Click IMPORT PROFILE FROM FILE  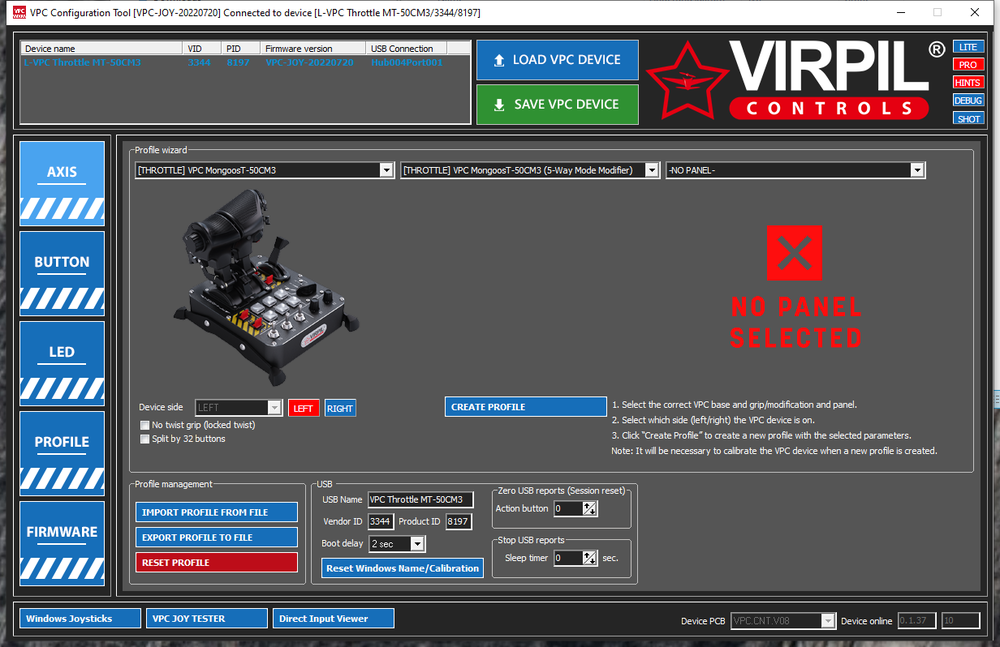pos(216,512)
